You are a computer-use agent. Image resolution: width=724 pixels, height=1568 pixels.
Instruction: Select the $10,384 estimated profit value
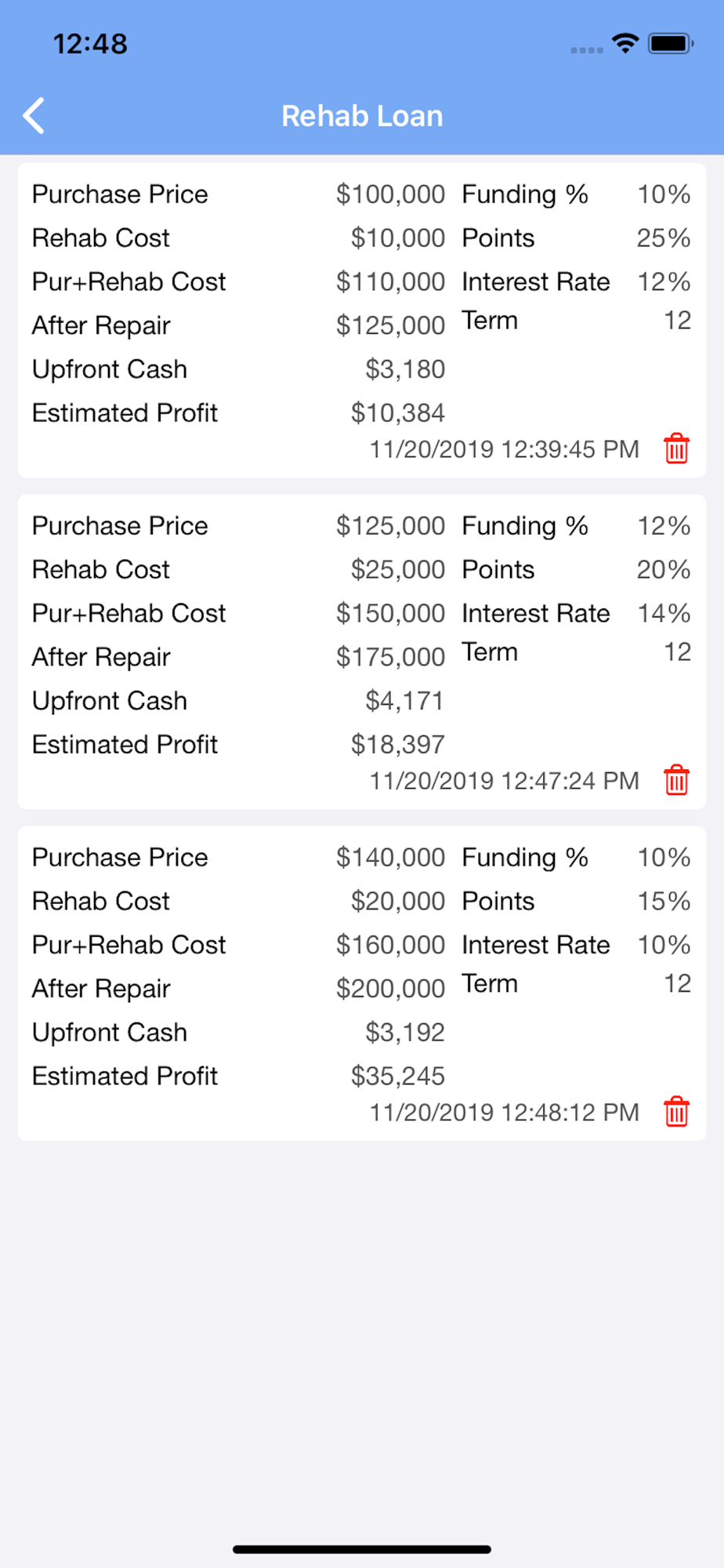[398, 413]
